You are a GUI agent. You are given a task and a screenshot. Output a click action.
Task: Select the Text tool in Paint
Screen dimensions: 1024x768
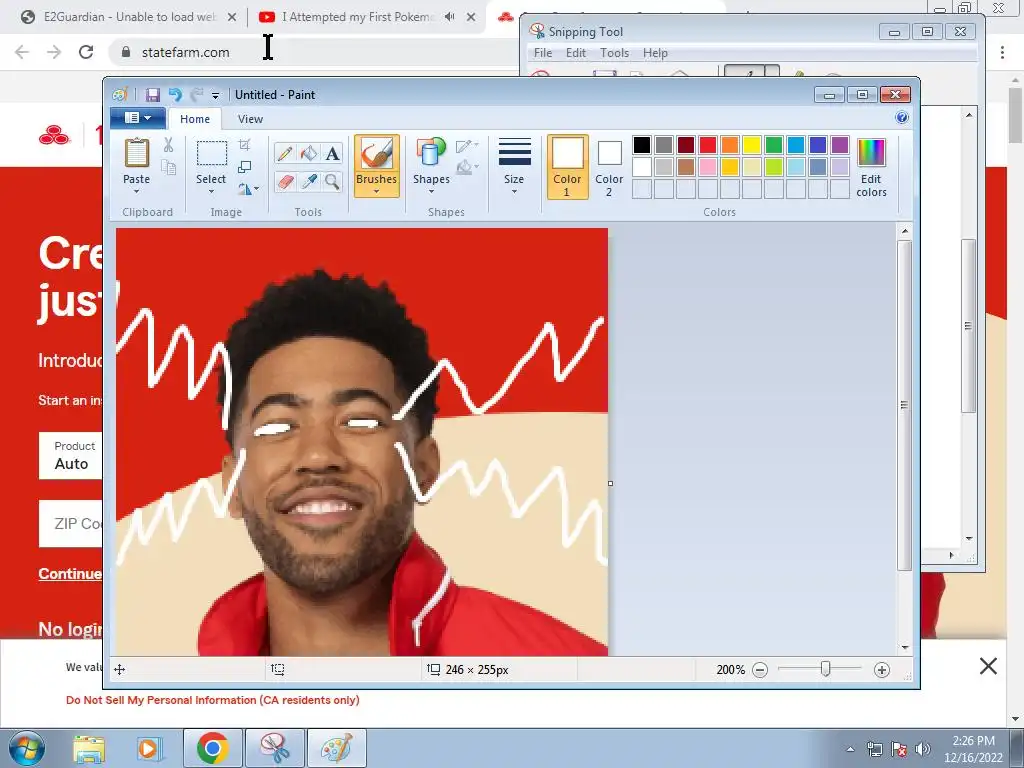click(x=332, y=153)
